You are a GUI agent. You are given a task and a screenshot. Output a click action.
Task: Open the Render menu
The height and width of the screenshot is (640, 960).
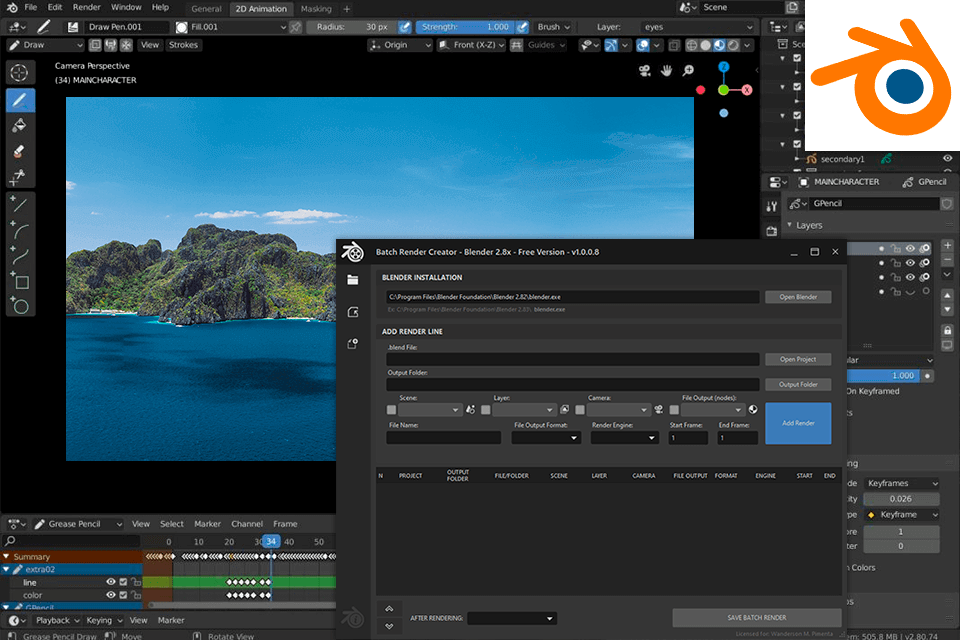tap(87, 7)
